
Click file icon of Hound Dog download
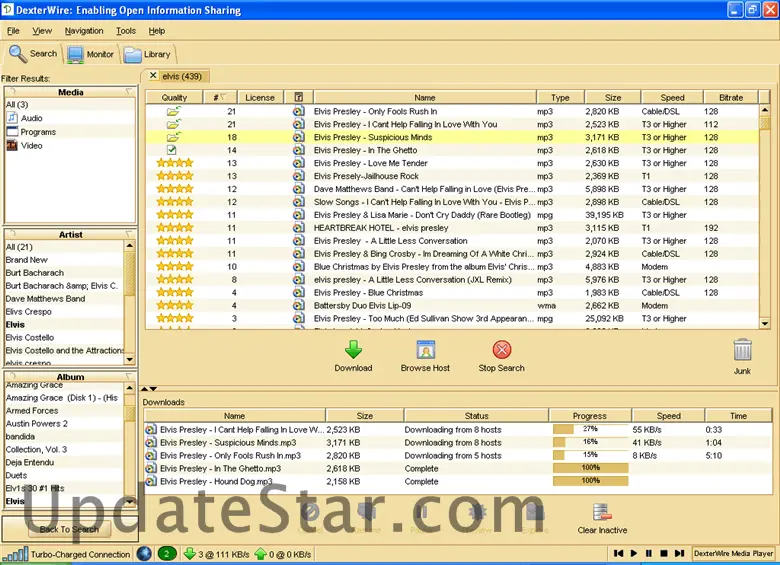click(151, 481)
